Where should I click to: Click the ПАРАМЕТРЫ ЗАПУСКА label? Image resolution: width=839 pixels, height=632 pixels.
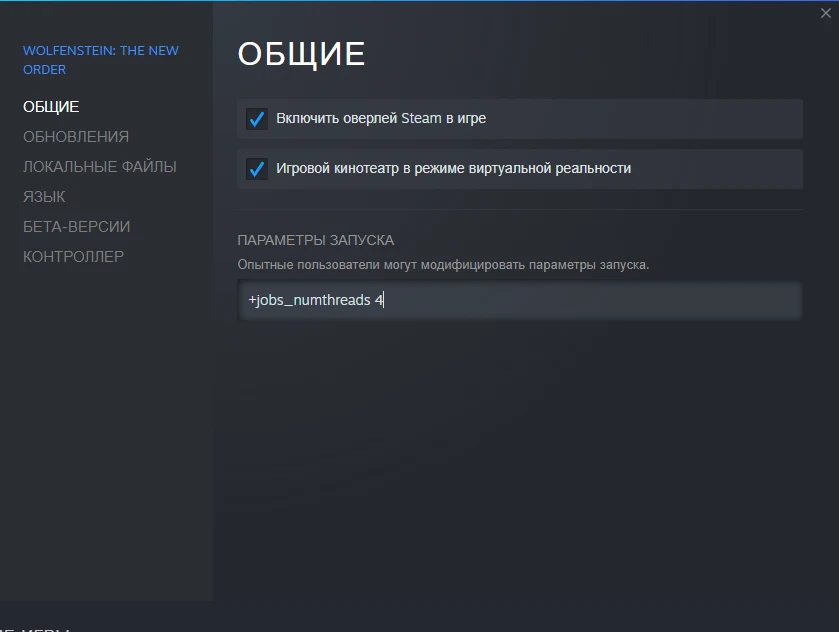[315, 240]
